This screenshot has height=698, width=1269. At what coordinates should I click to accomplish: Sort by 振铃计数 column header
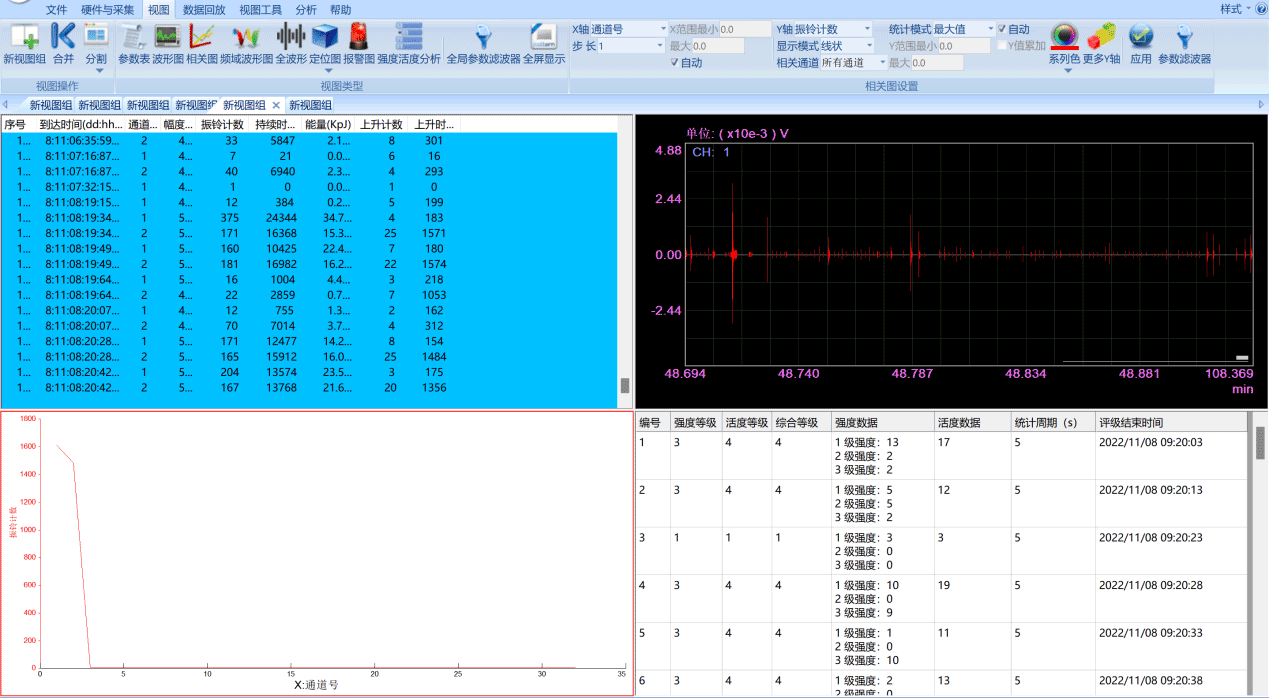(223, 125)
